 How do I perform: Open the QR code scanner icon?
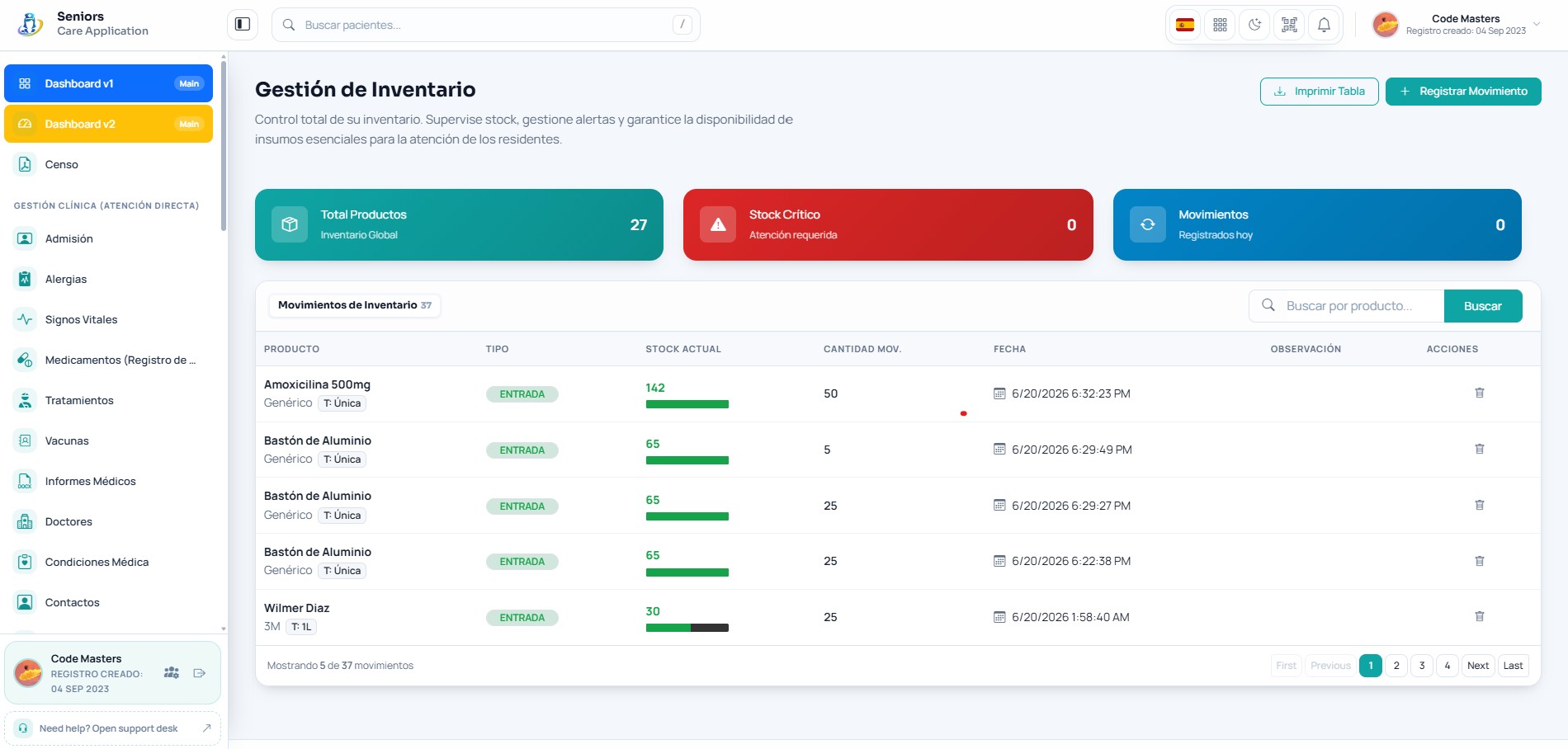coord(1289,25)
